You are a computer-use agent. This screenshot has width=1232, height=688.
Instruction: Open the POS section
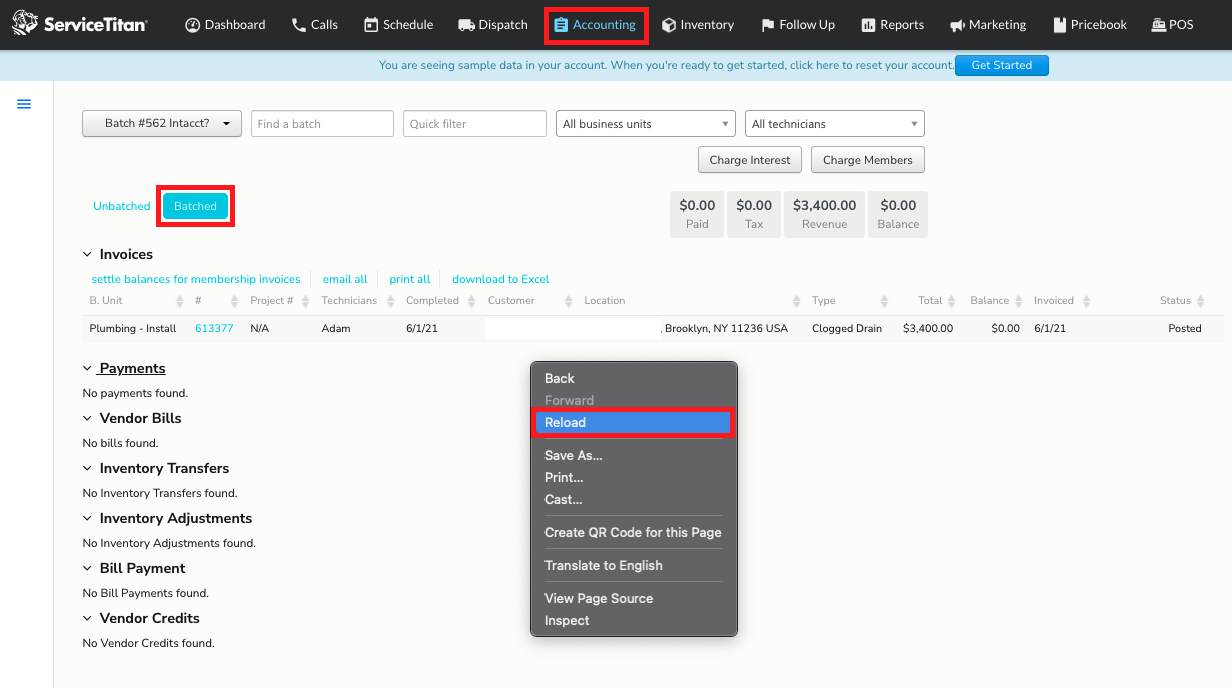(x=1172, y=24)
